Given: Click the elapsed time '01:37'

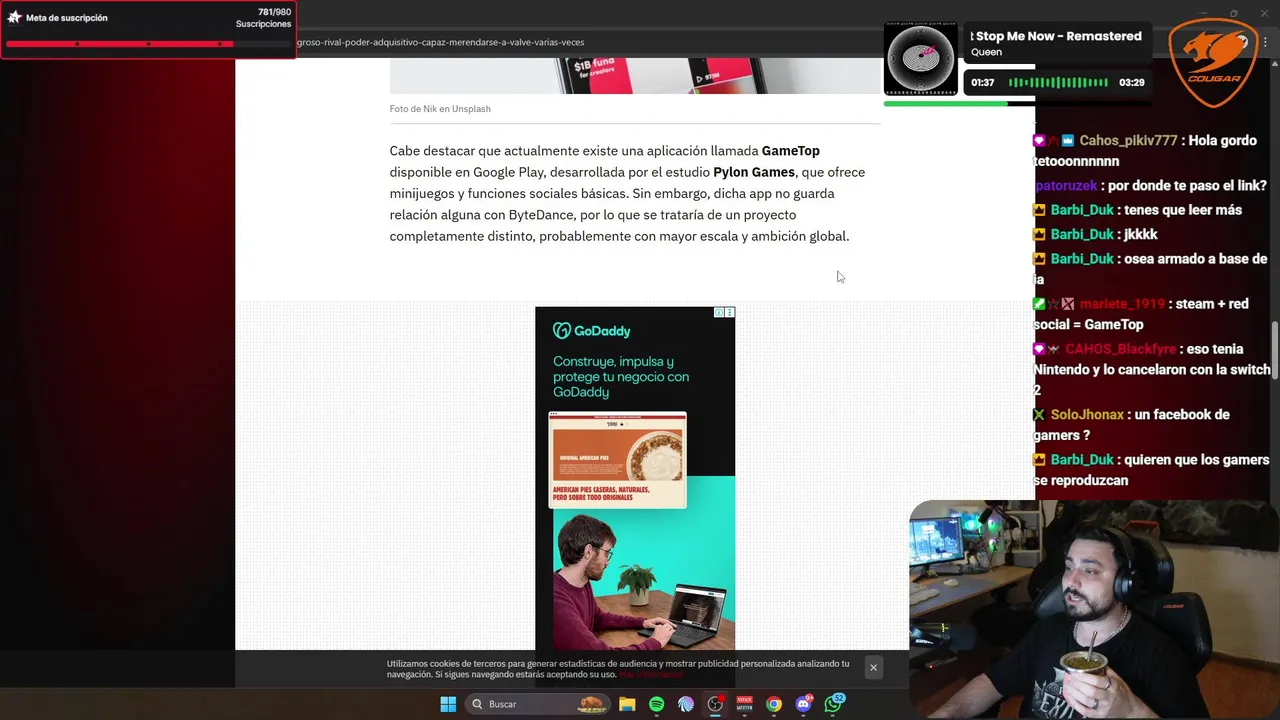Looking at the screenshot, I should (x=982, y=82).
